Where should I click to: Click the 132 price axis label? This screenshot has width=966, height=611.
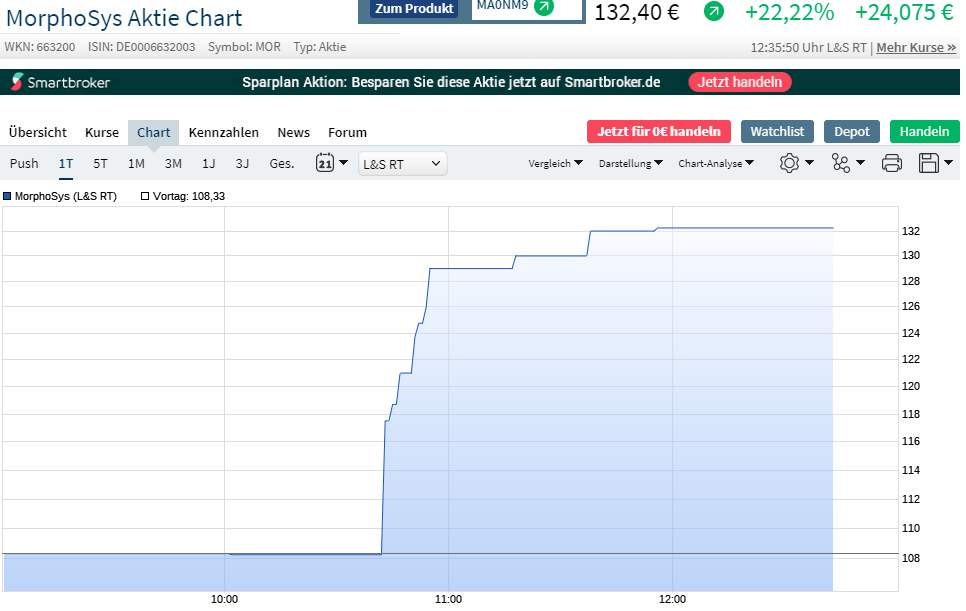(x=911, y=231)
